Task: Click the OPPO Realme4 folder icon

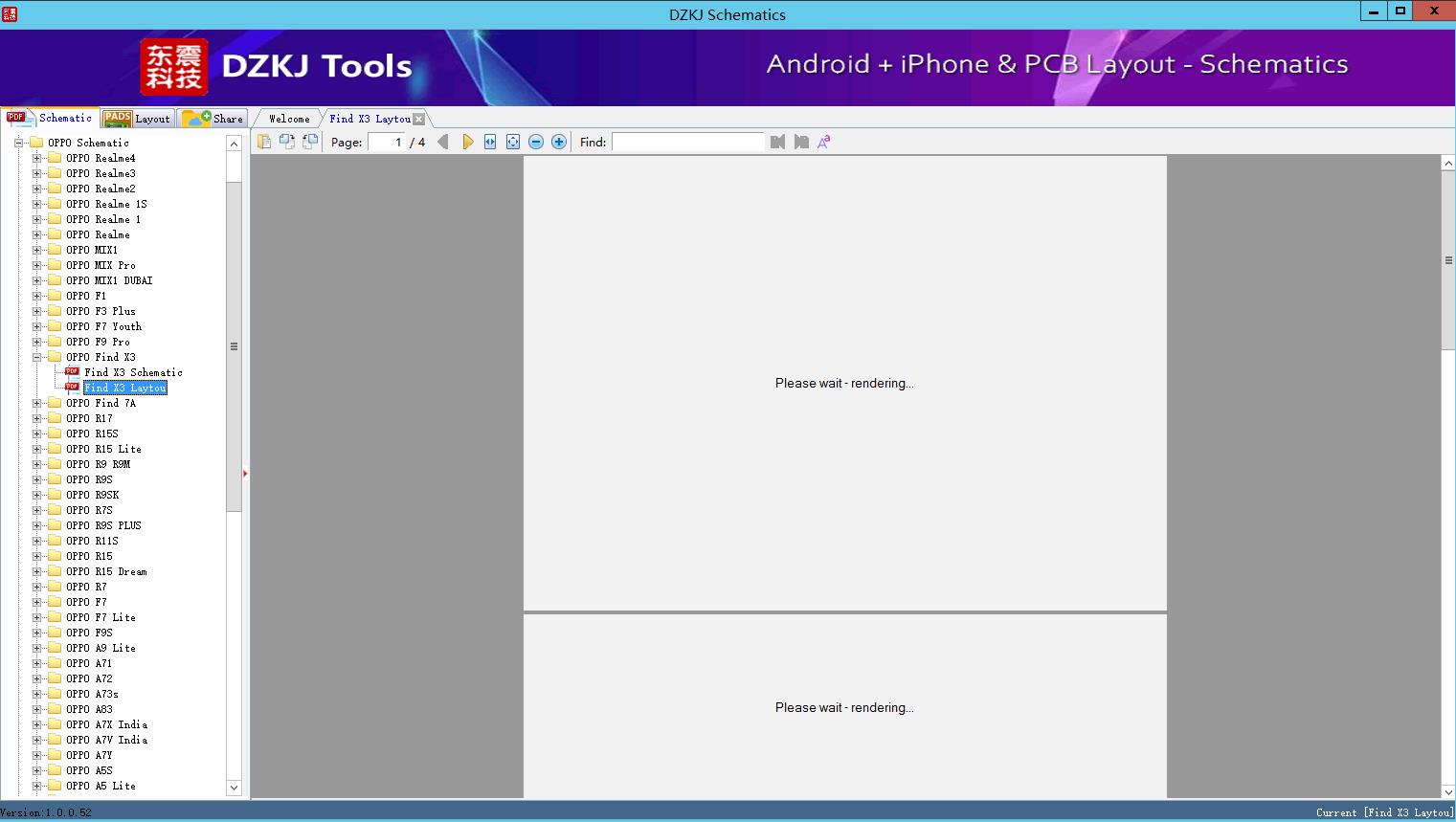Action: pos(55,158)
